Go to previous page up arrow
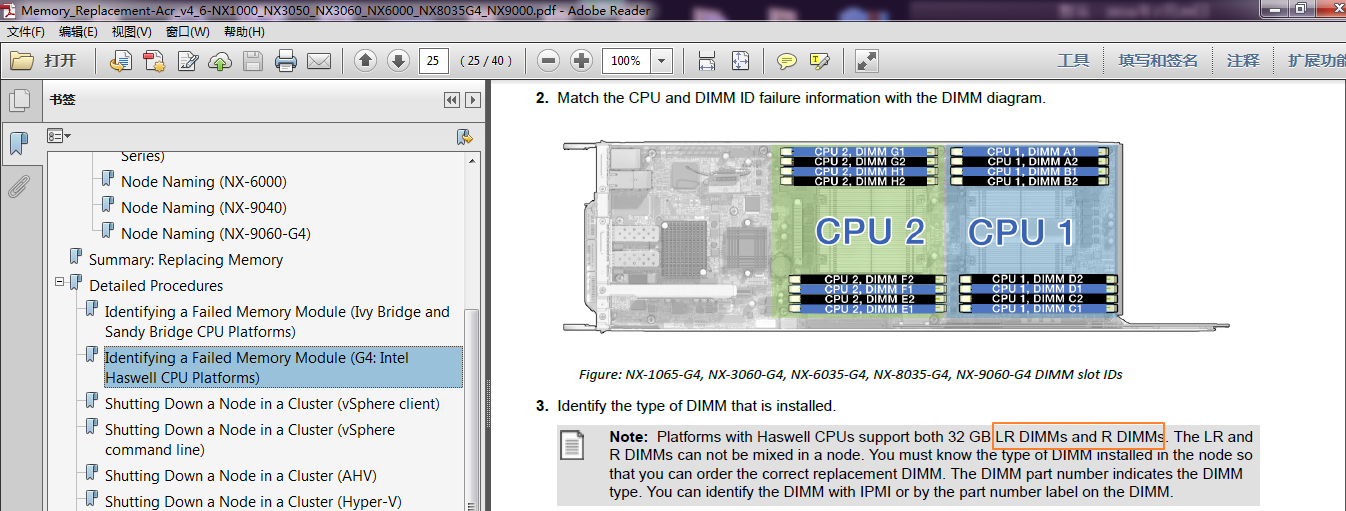The image size is (1346, 511). coord(366,61)
